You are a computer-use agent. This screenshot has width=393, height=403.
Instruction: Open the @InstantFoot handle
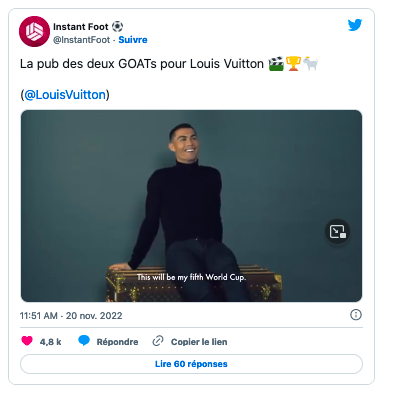click(x=81, y=40)
